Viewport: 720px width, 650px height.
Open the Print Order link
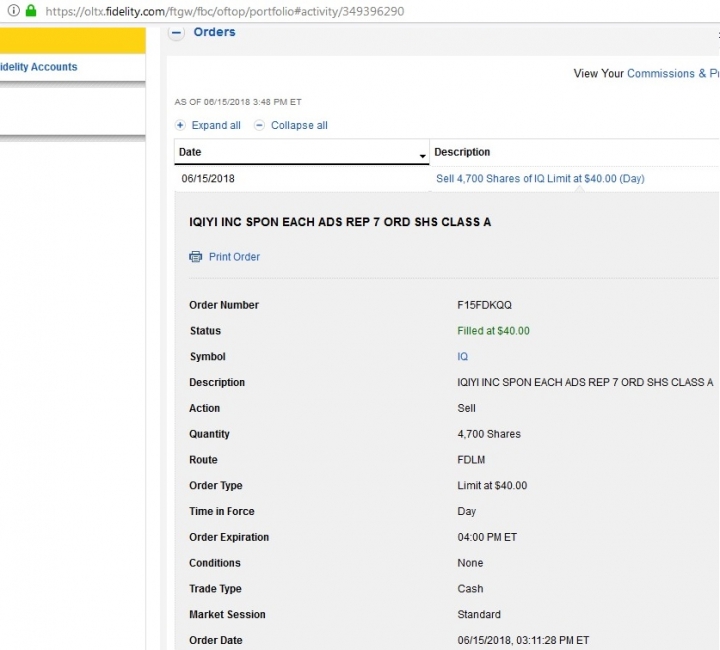pyautogui.click(x=234, y=257)
